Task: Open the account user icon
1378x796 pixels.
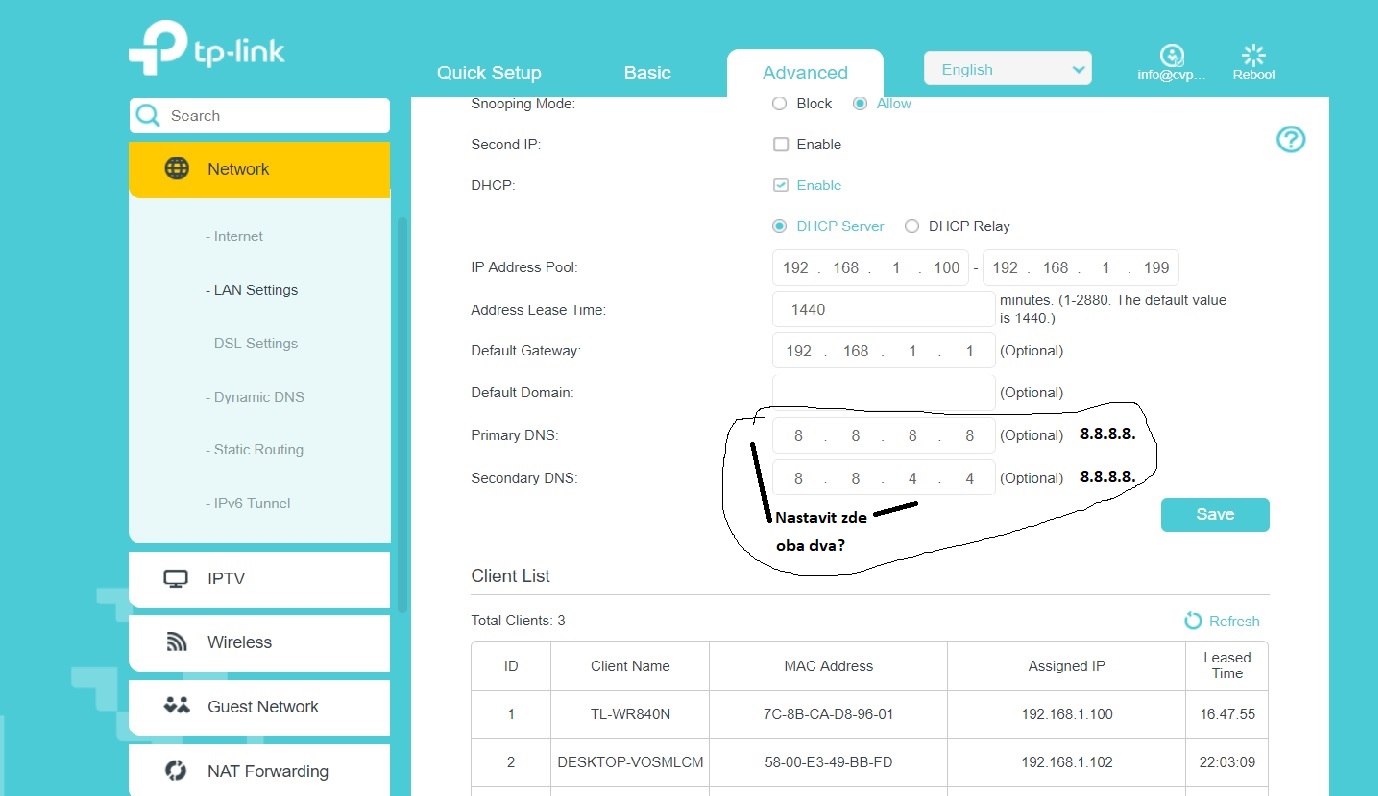Action: tap(1172, 55)
